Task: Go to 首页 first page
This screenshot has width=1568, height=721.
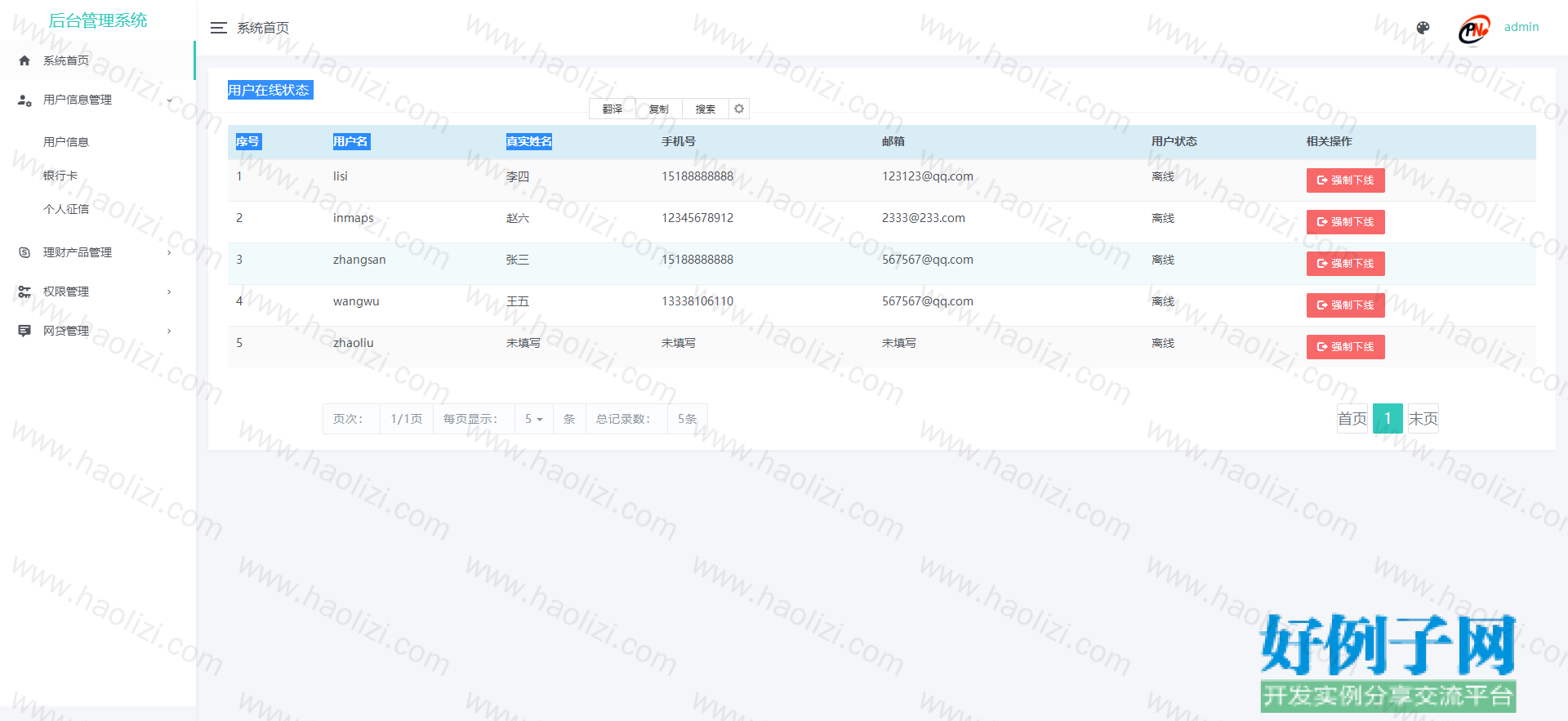Action: (1352, 419)
